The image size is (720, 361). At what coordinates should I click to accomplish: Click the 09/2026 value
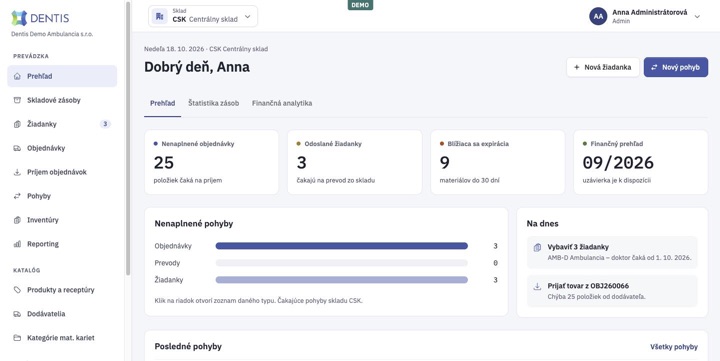point(618,163)
